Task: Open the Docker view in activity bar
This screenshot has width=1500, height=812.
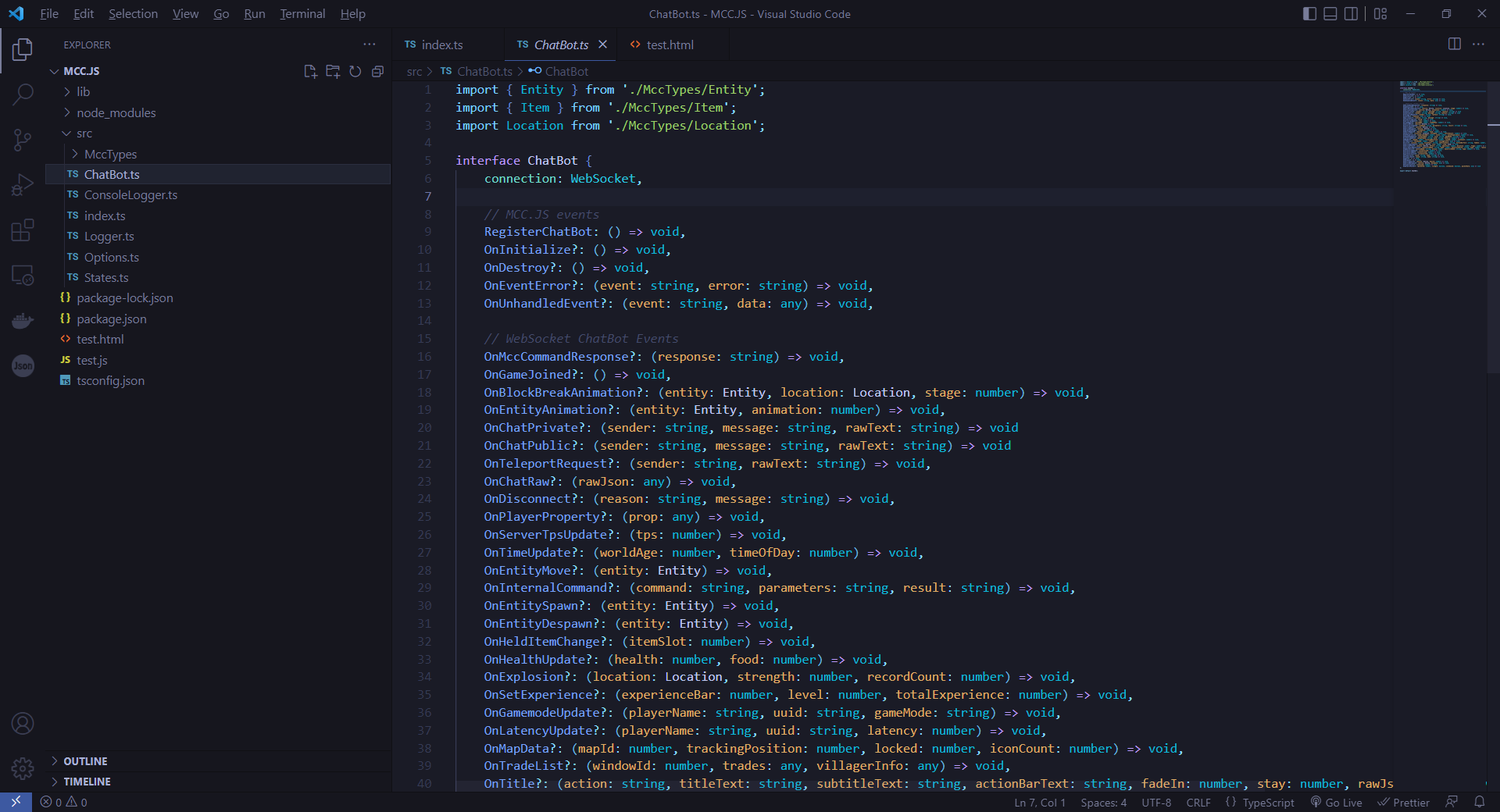Action: point(23,320)
